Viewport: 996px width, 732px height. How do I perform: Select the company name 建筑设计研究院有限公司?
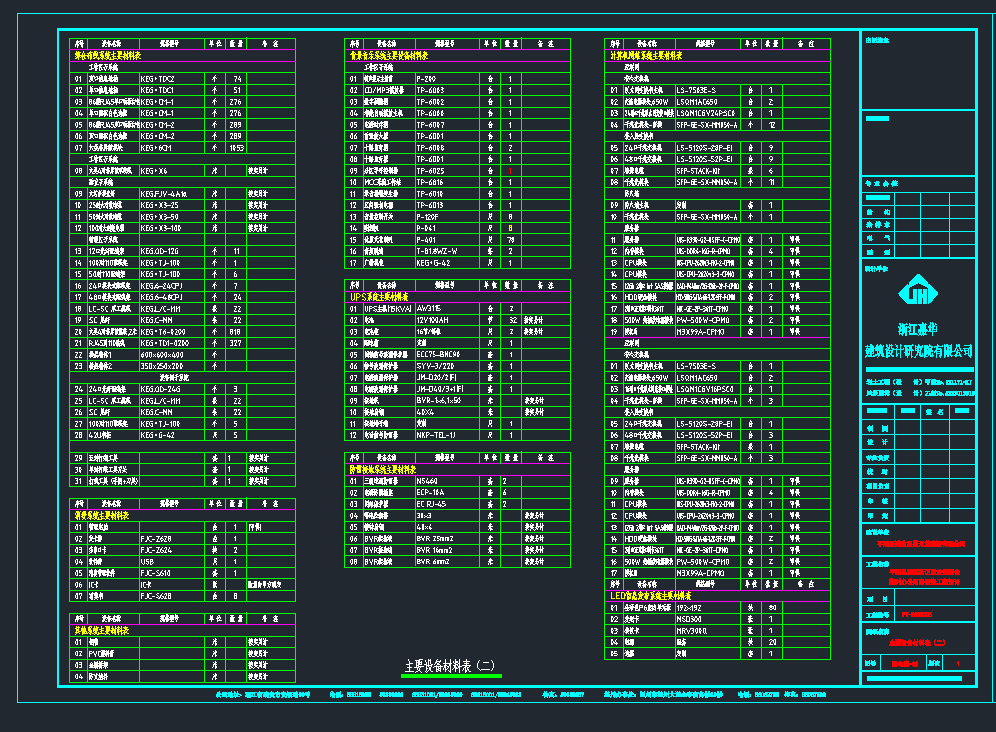(918, 351)
